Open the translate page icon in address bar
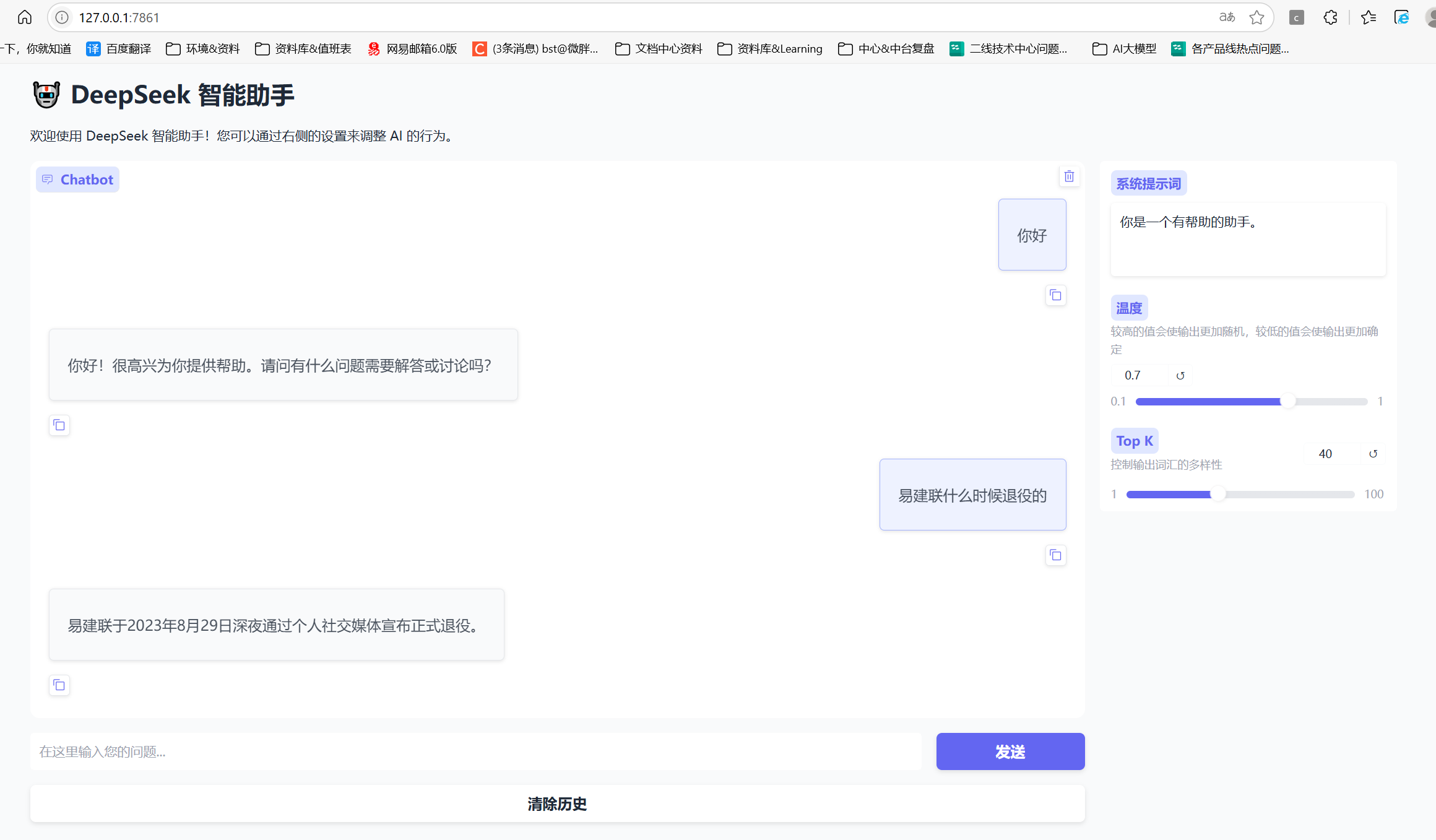Image resolution: width=1436 pixels, height=840 pixels. [x=1227, y=17]
